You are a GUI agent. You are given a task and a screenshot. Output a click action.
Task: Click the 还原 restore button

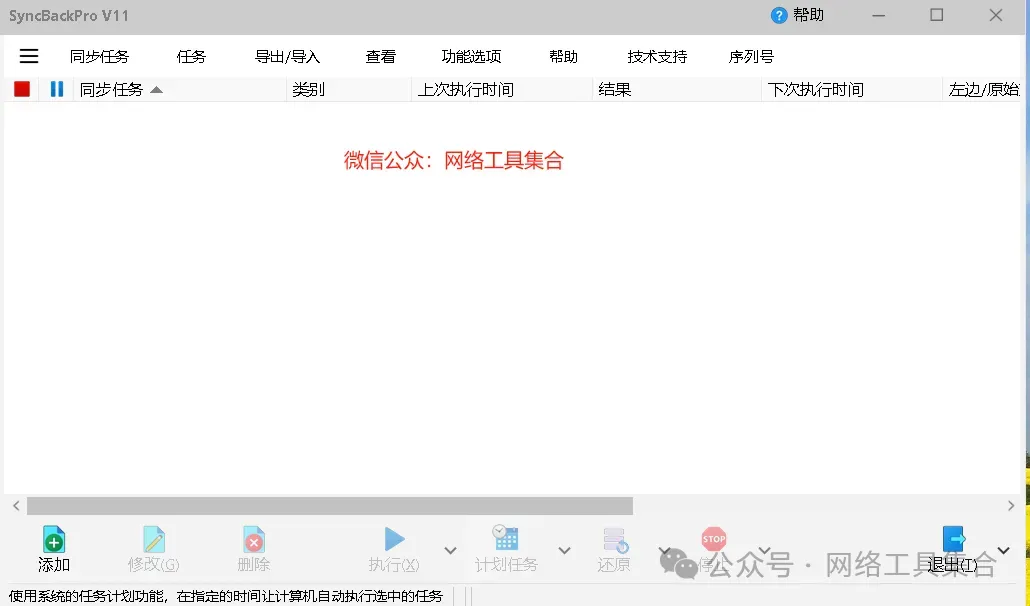point(614,550)
